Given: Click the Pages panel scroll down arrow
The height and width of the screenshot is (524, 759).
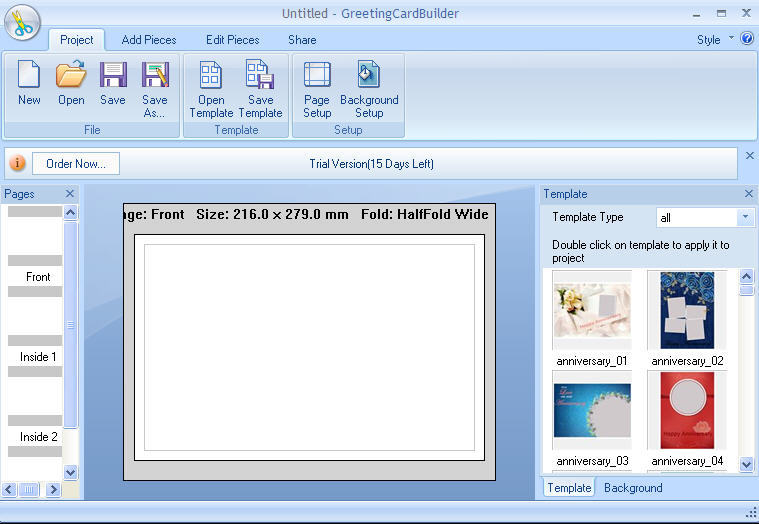Looking at the screenshot, I should pos(71,472).
